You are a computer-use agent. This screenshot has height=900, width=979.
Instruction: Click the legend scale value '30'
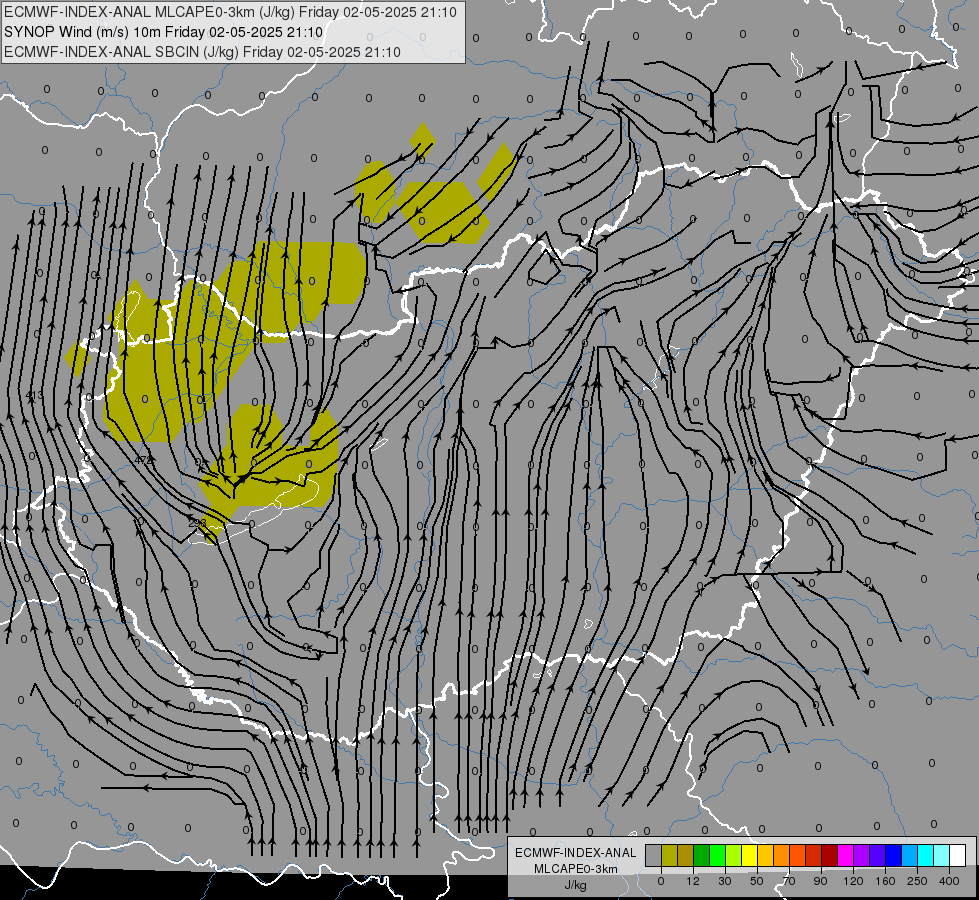725,881
